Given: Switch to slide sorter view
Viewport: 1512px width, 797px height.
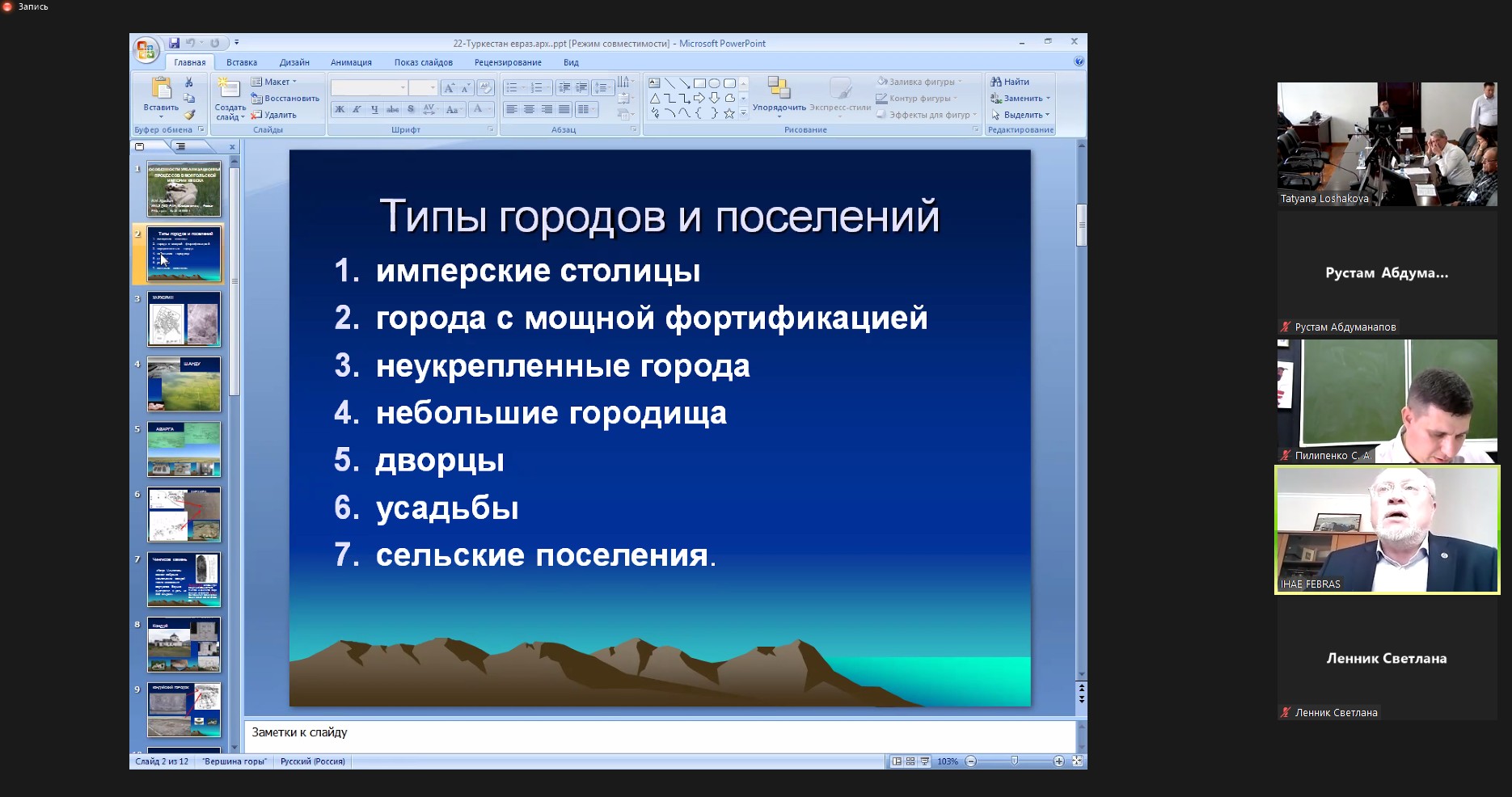Looking at the screenshot, I should [910, 761].
